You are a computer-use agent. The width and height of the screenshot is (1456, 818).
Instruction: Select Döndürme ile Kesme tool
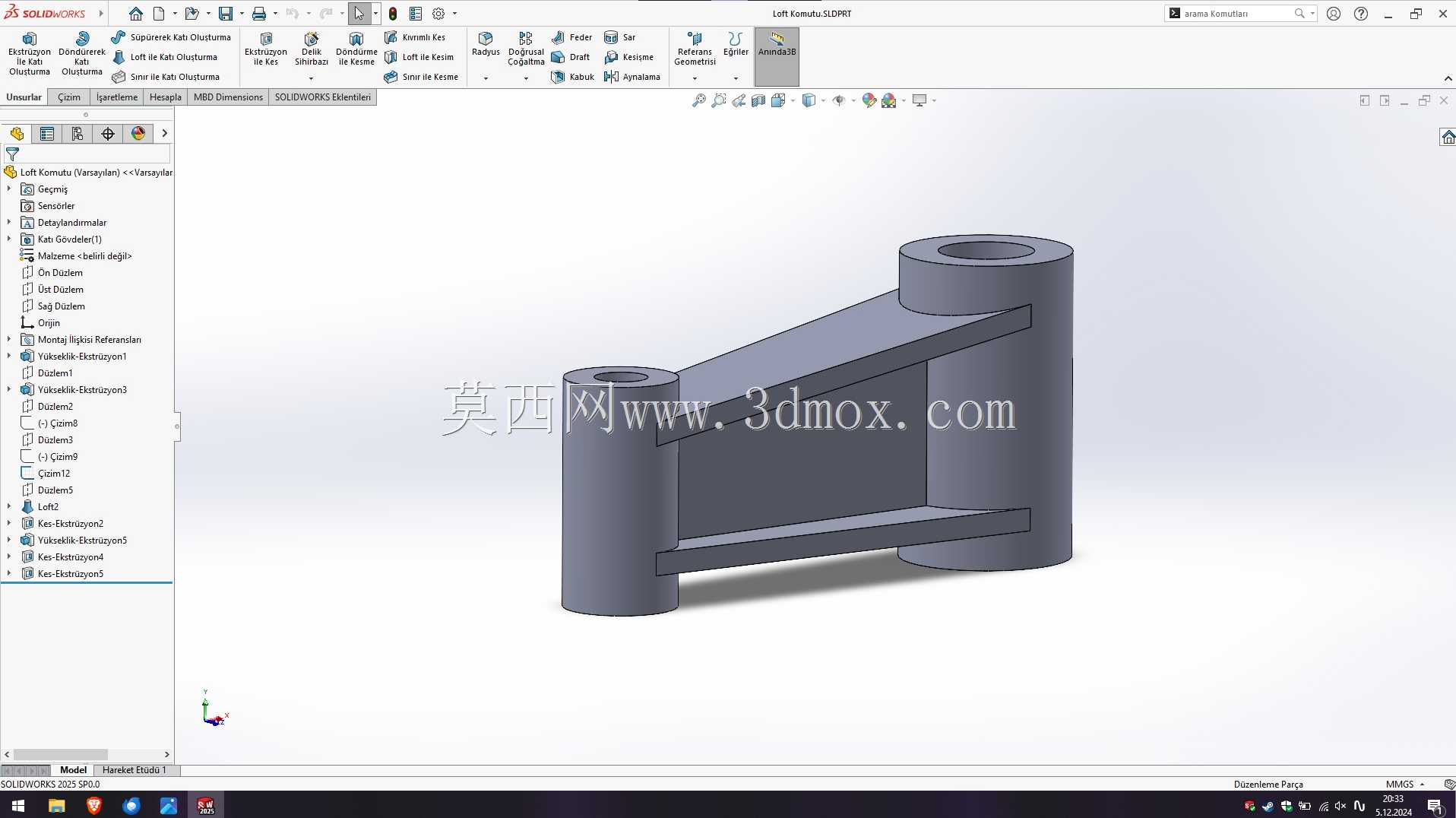point(356,49)
